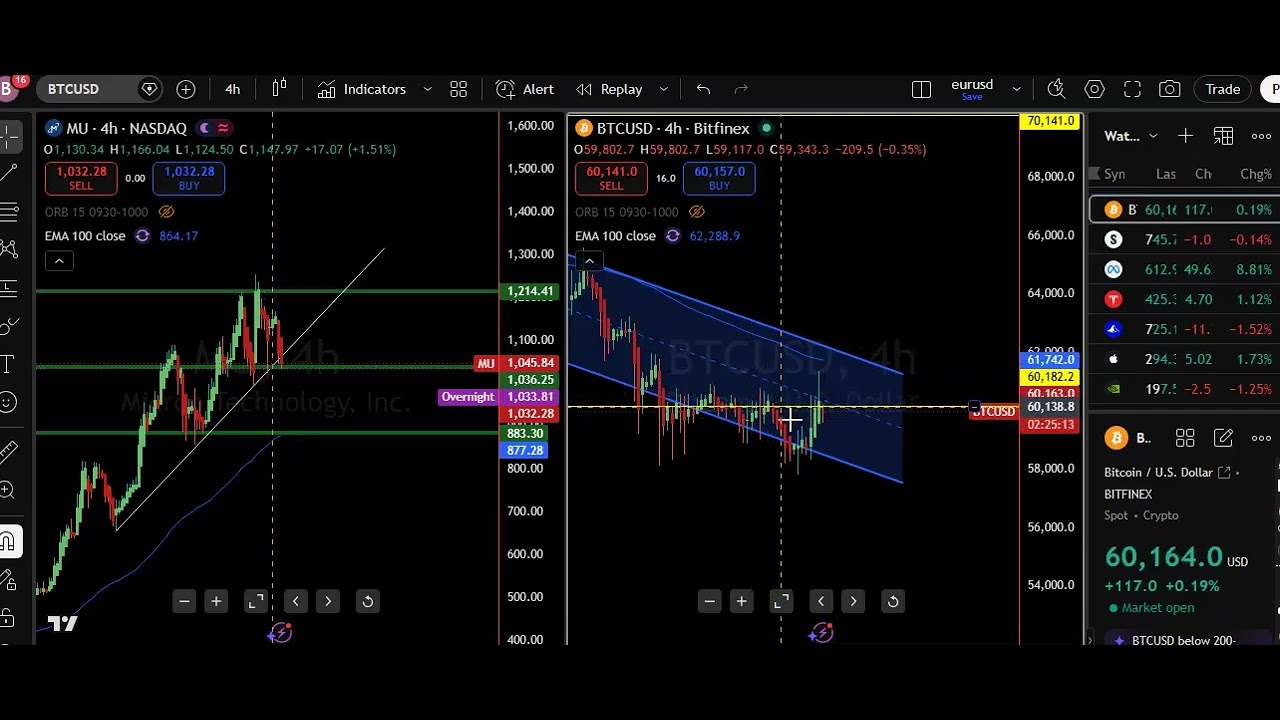Screen dimensions: 1280x720
Task: Toggle stay in drawing mode pencil-lock
Action: (8, 579)
